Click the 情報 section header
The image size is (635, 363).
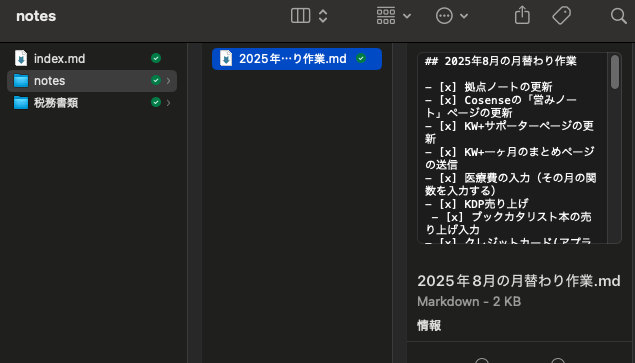coord(429,325)
